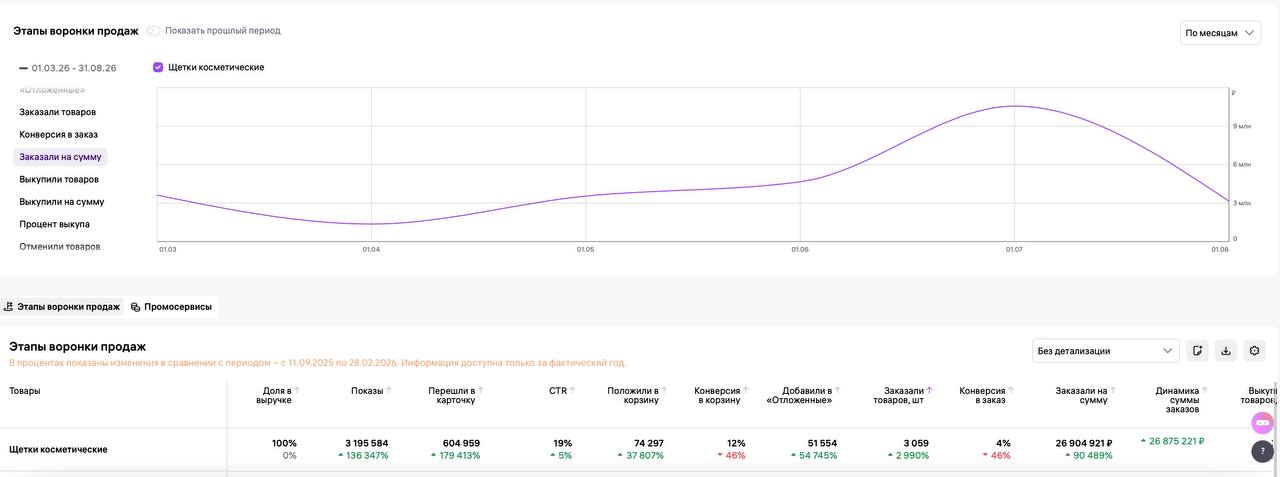Expand the По месяцам dropdown
Image resolution: width=1280 pixels, height=477 pixels.
1220,33
